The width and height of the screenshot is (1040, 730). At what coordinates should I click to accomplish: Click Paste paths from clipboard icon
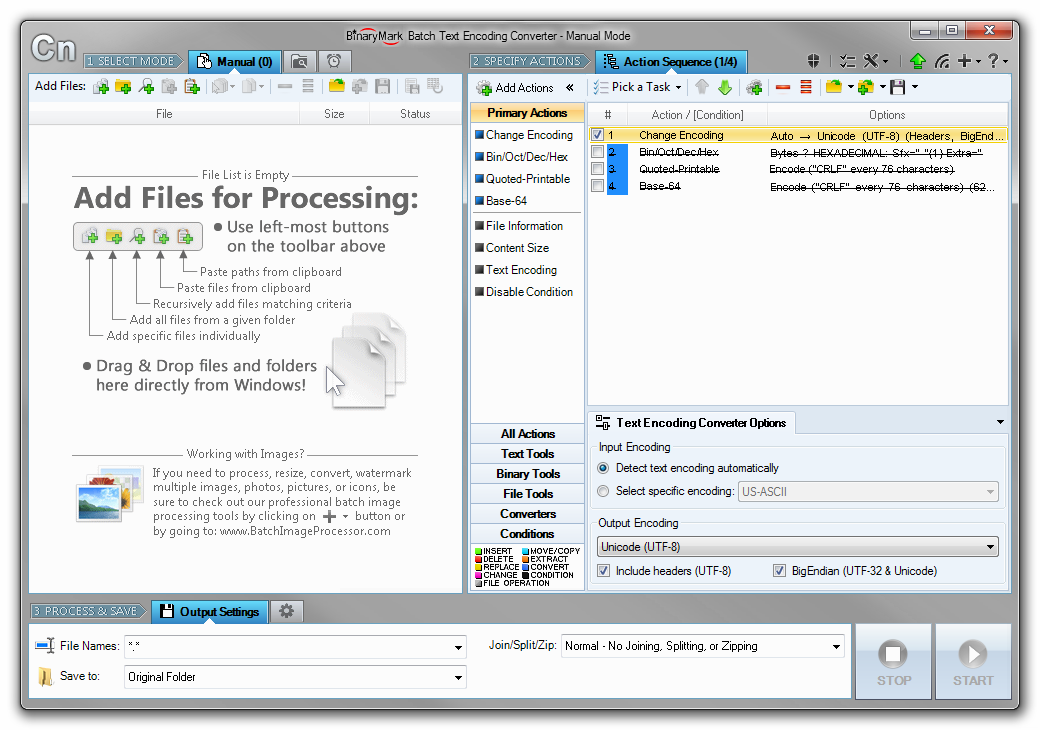tap(191, 87)
